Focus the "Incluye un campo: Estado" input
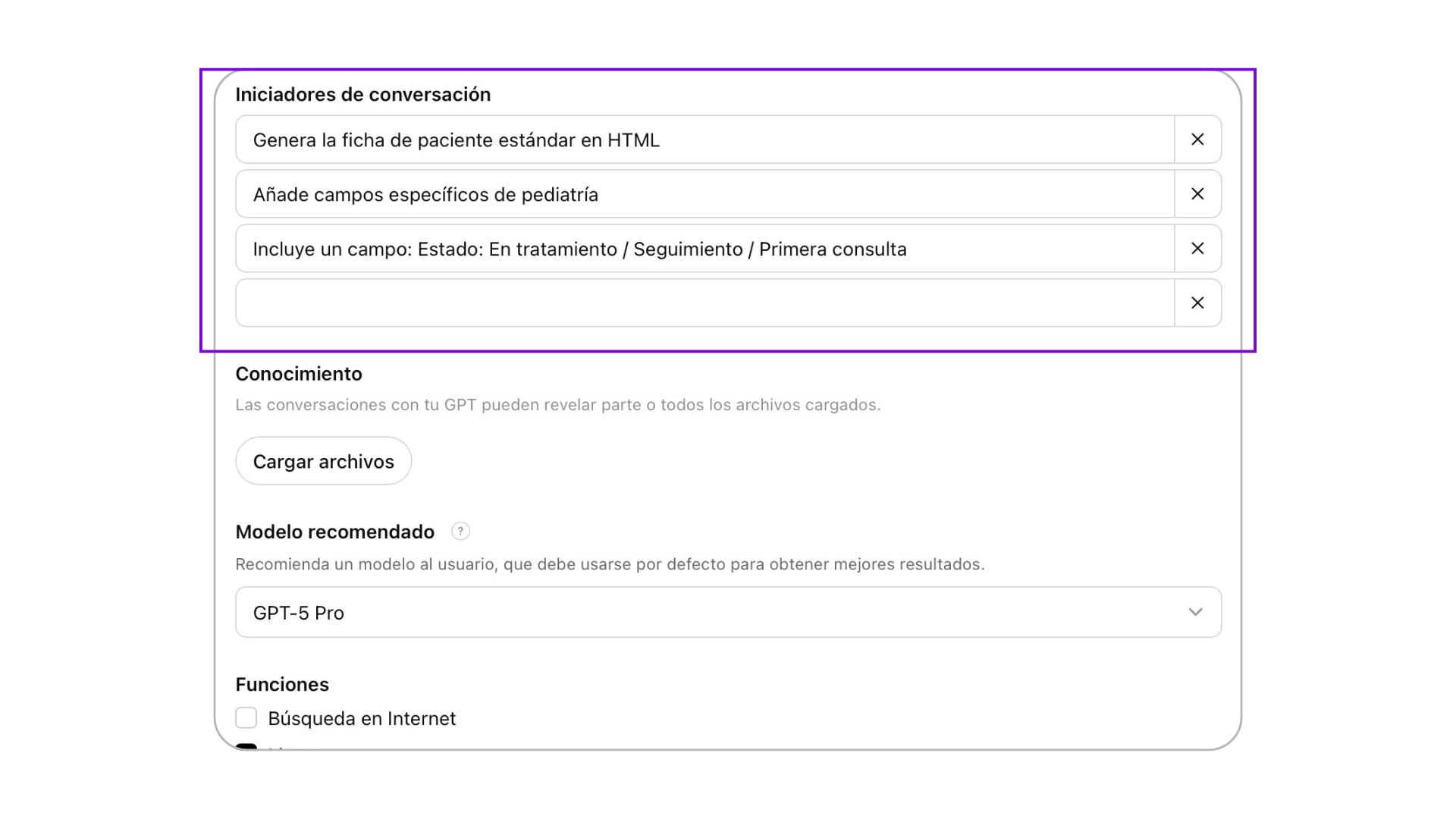The image size is (1456, 819). click(x=705, y=249)
